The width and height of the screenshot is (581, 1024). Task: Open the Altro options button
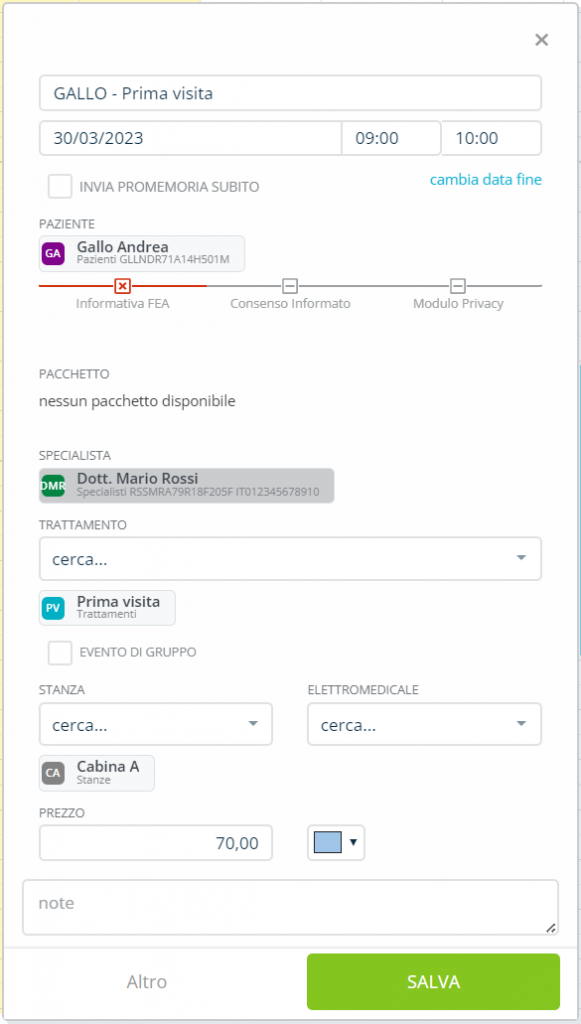(x=147, y=982)
